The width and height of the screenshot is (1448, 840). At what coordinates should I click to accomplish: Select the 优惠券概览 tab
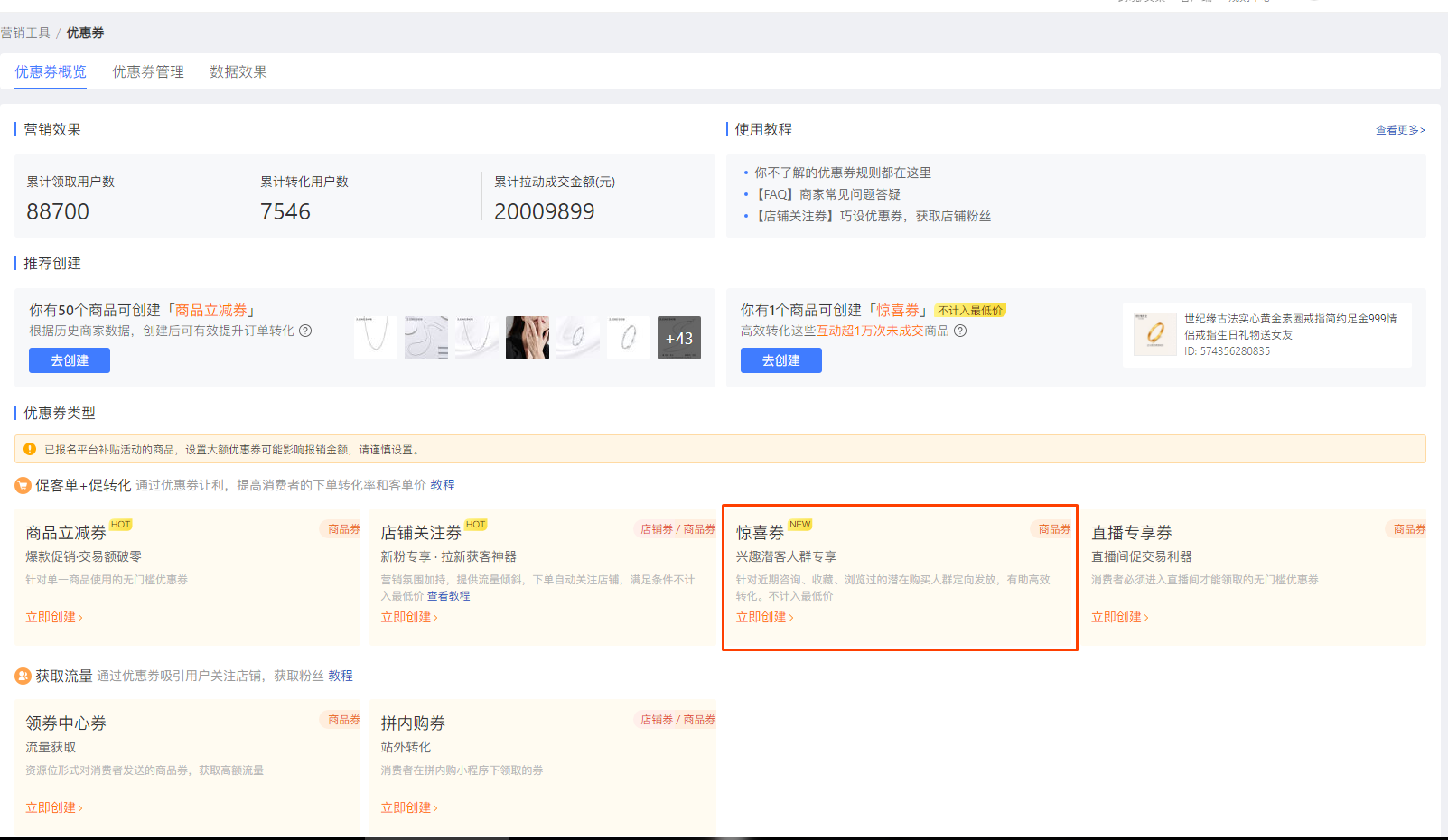click(51, 72)
